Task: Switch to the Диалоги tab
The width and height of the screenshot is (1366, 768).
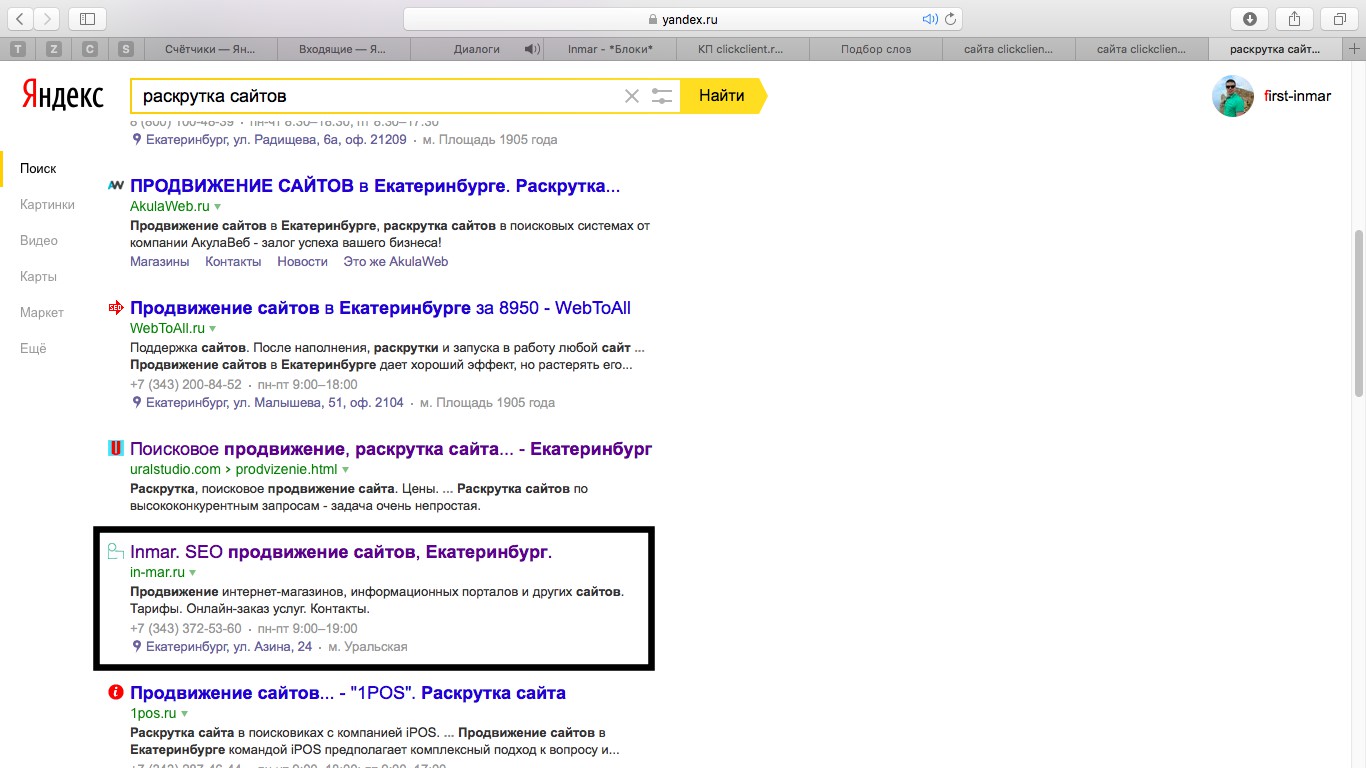Action: click(477, 49)
